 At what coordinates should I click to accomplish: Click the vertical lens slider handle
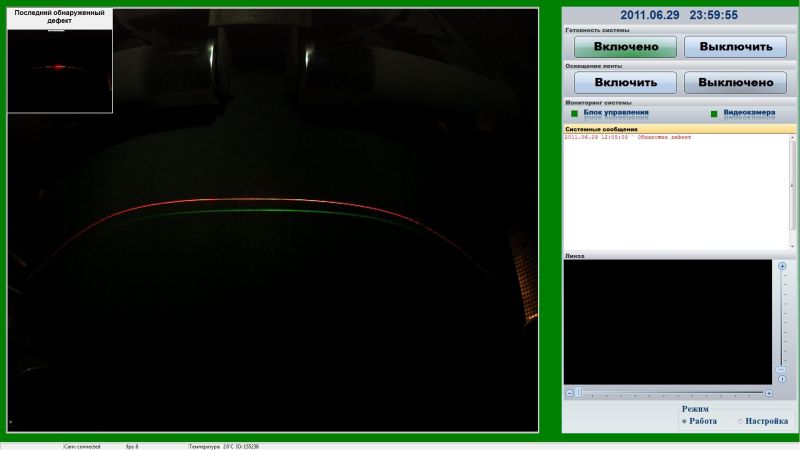point(781,369)
